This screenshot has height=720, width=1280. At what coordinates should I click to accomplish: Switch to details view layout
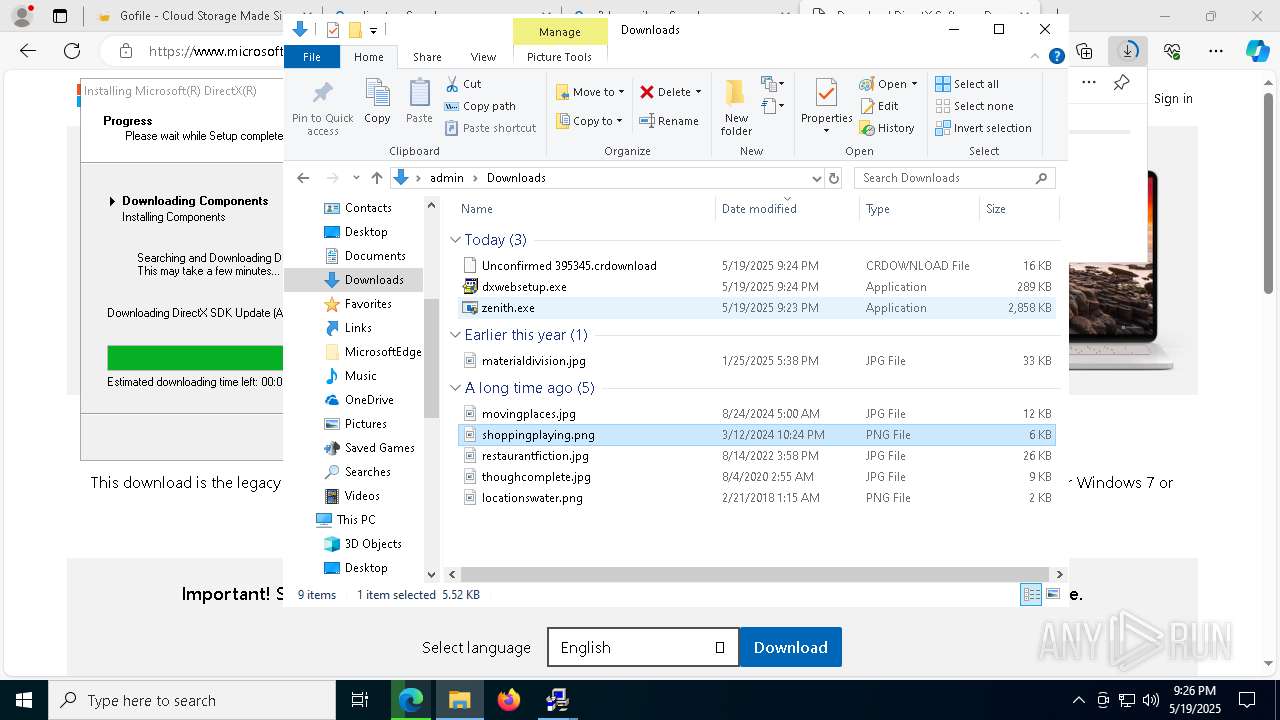click(x=1031, y=595)
